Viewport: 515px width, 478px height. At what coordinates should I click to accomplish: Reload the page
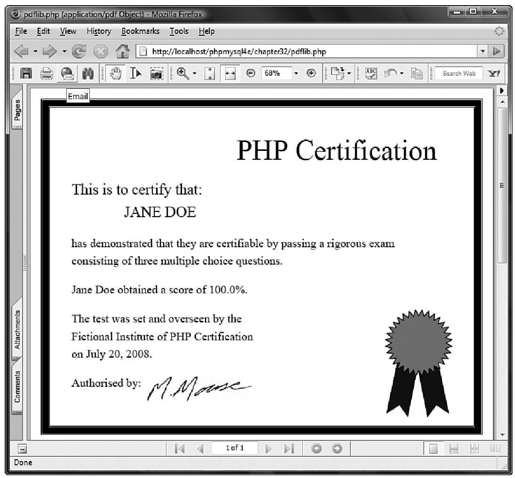click(x=79, y=51)
